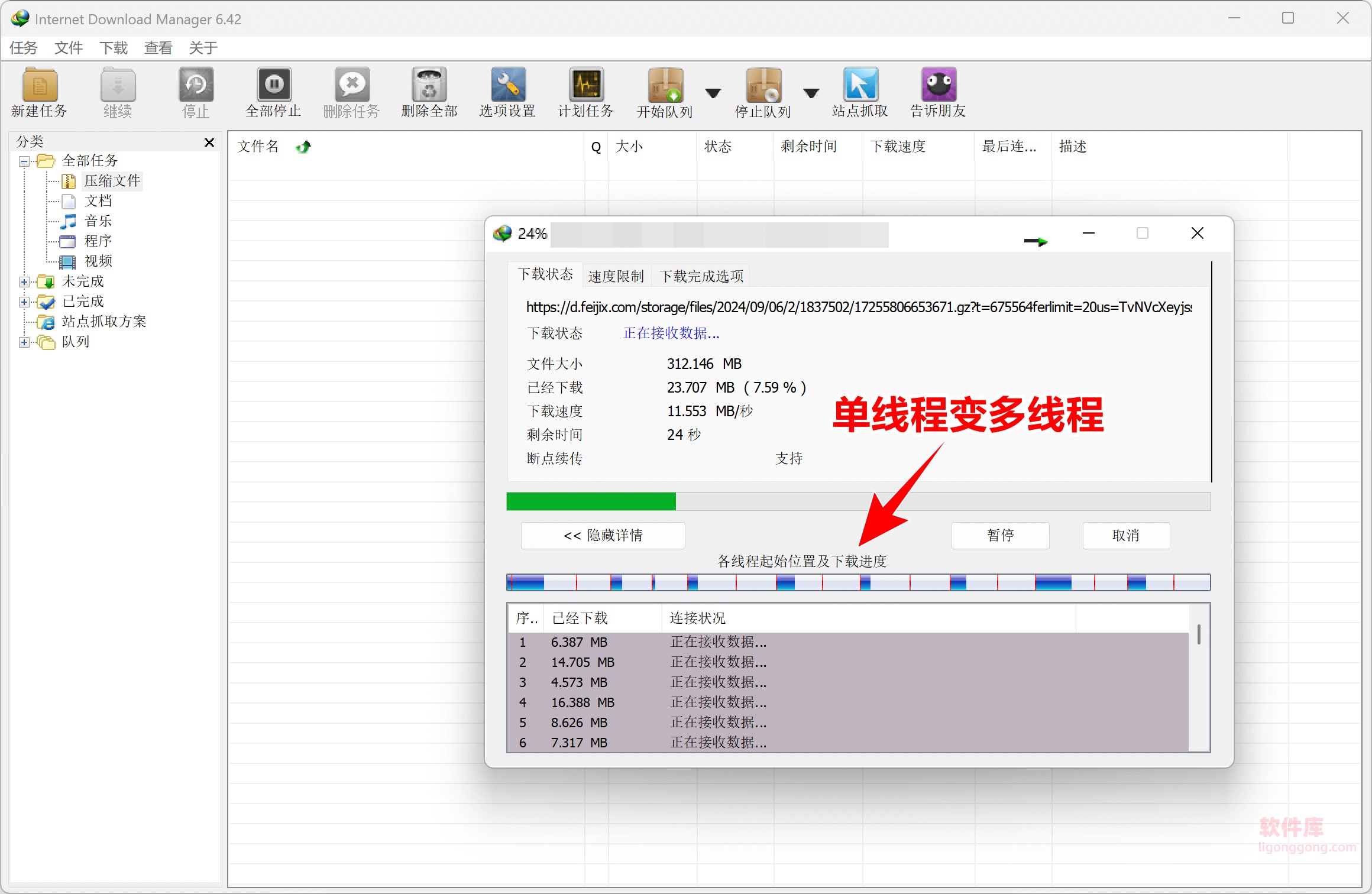Collapse the 全部任务 tree node
Screen dimensions: 1372x894
pos(24,160)
